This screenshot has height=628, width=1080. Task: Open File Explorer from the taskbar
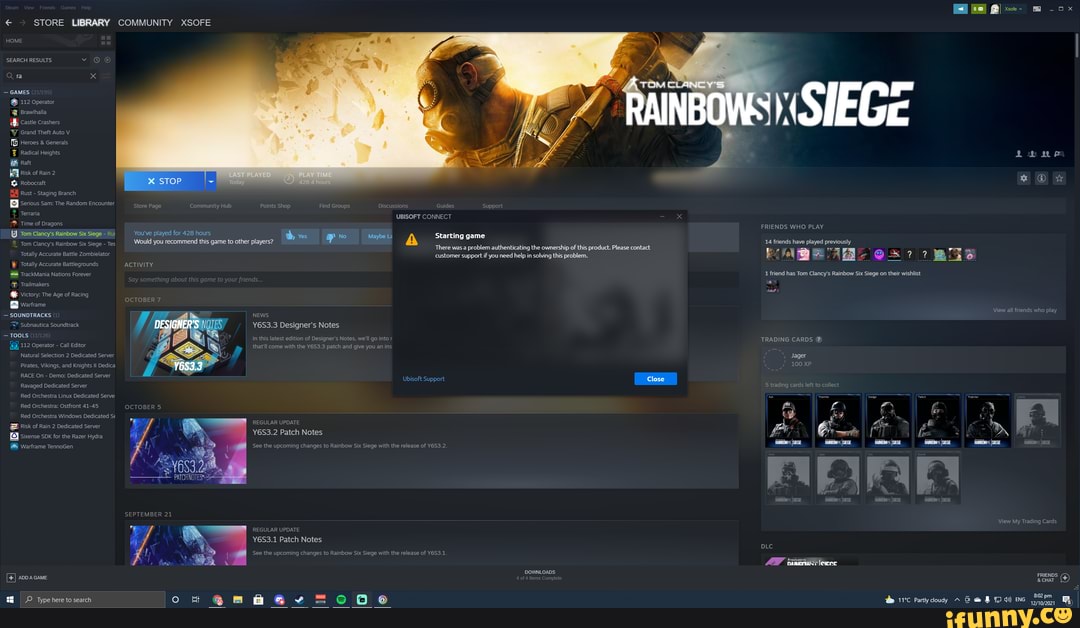(238, 600)
